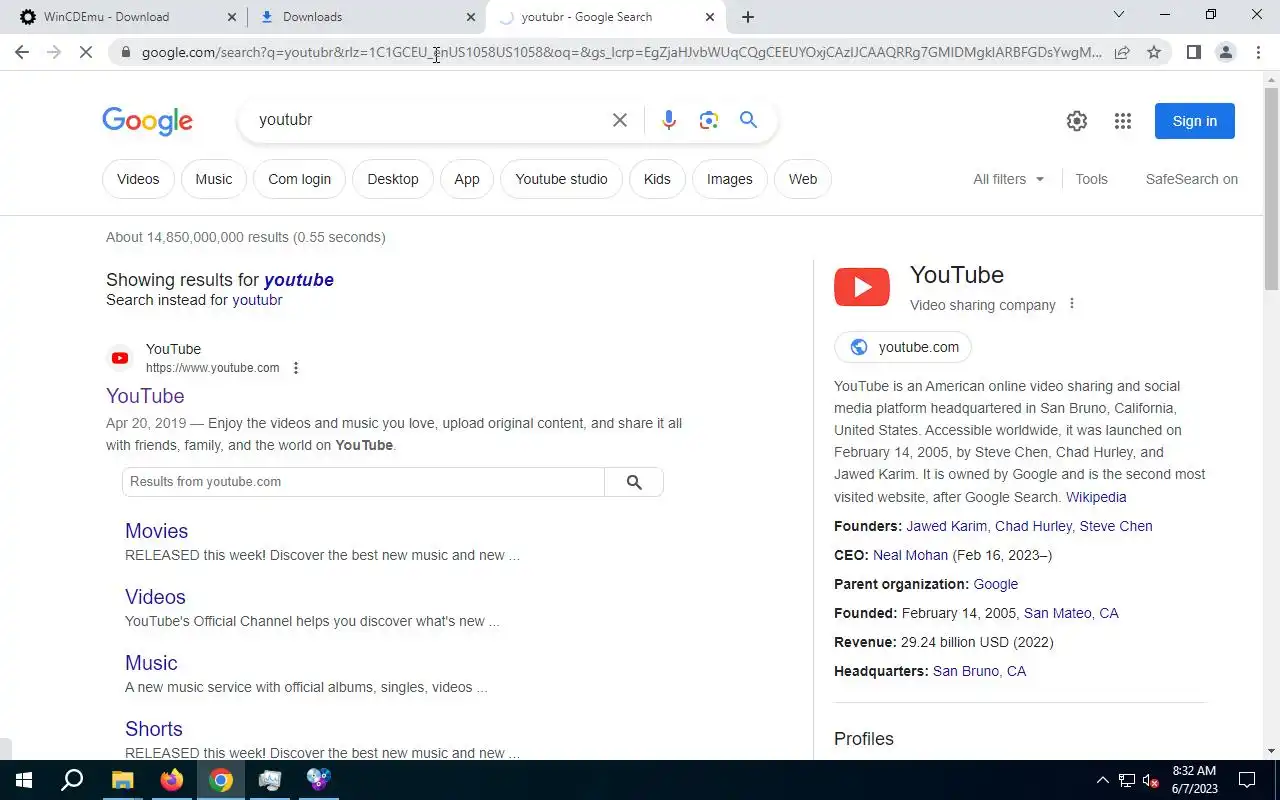Image resolution: width=1280 pixels, height=800 pixels.
Task: Select the Music filter chip
Action: [x=213, y=180]
